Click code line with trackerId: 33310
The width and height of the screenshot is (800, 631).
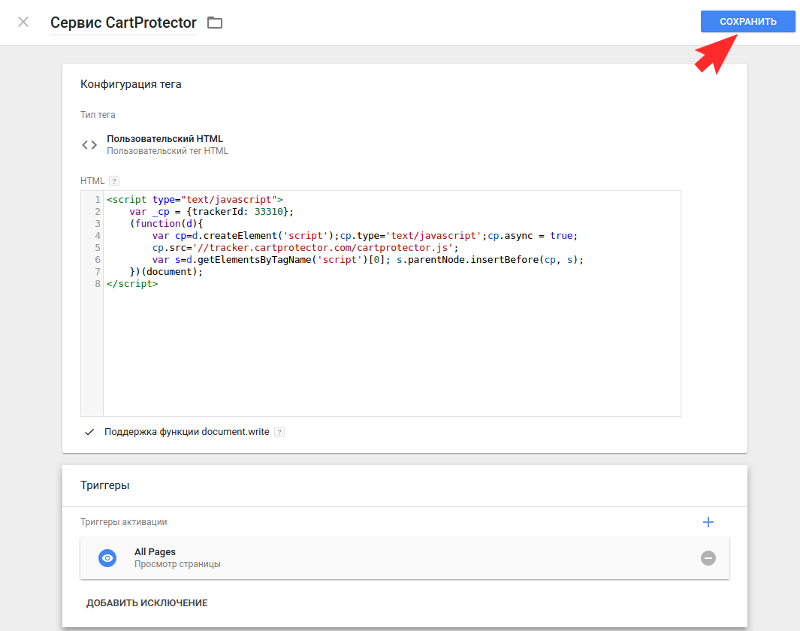pyautogui.click(x=212, y=212)
